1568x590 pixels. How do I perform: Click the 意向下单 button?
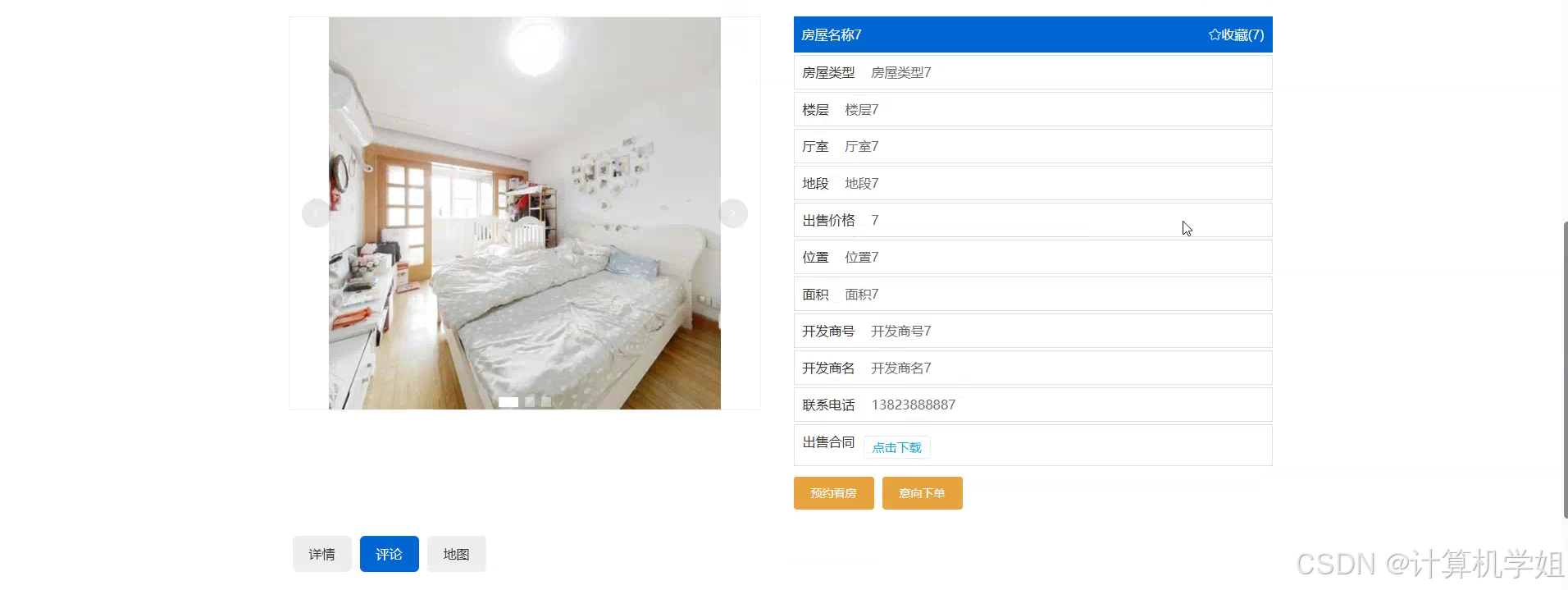click(922, 493)
